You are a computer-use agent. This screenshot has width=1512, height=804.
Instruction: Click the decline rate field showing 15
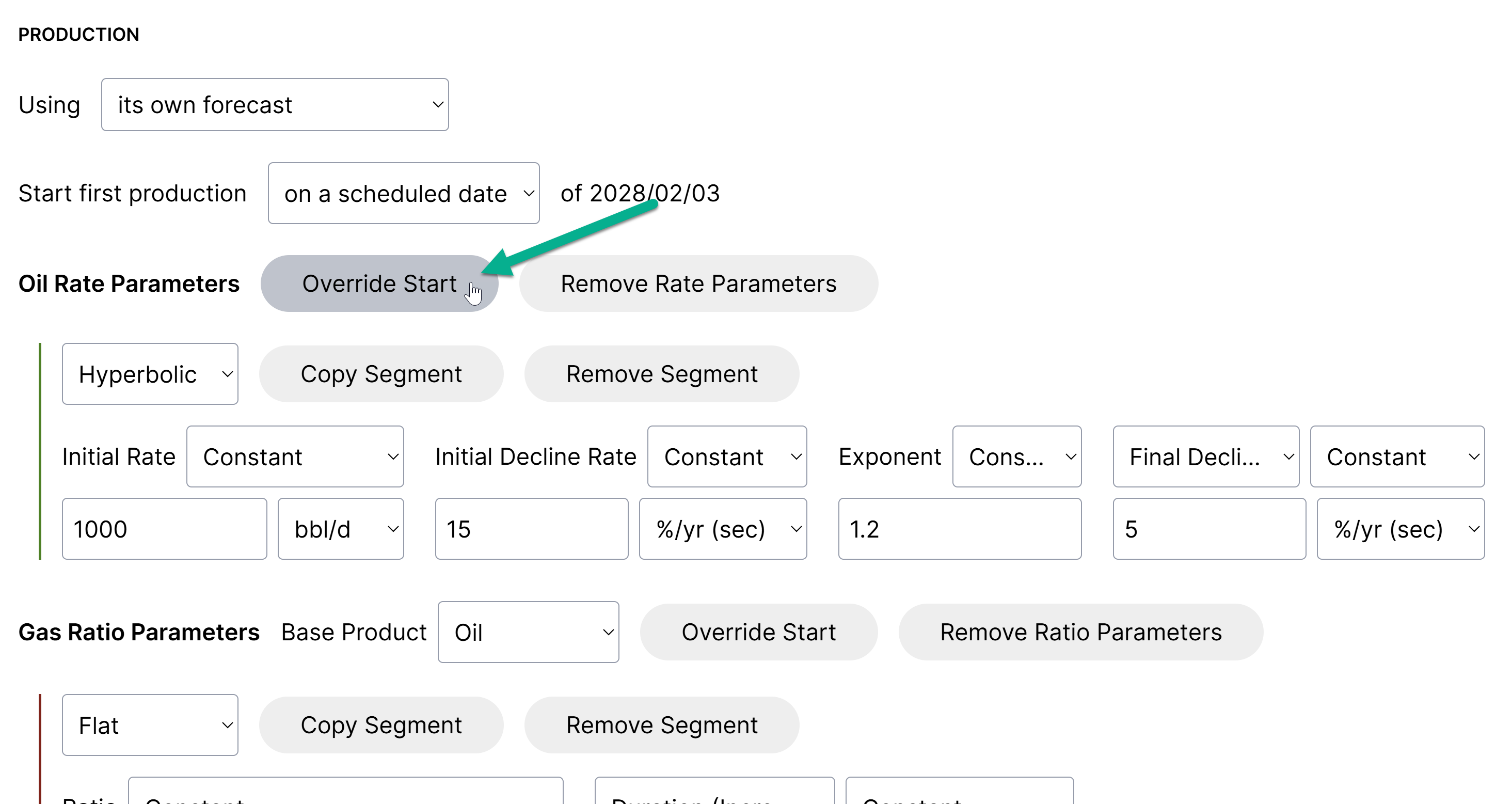(531, 529)
